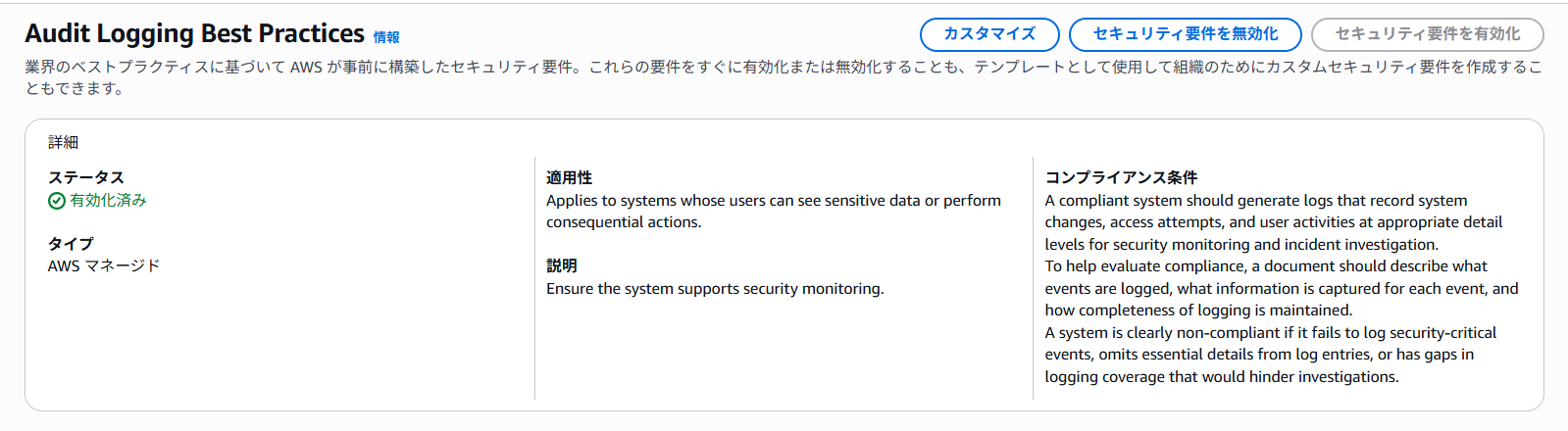Click the 適用性 field label
Image resolution: width=1568 pixels, height=431 pixels.
(569, 177)
